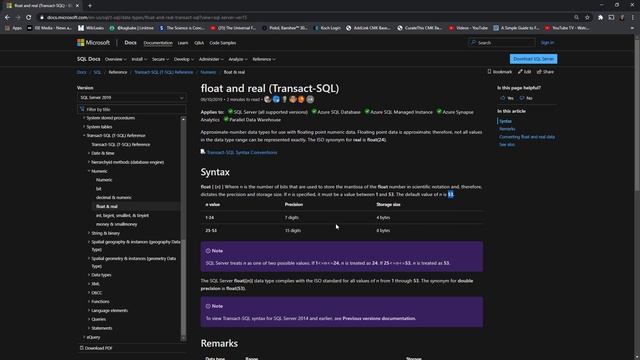Click the address bar lock icon
This screenshot has width=640, height=360.
tap(42, 18)
